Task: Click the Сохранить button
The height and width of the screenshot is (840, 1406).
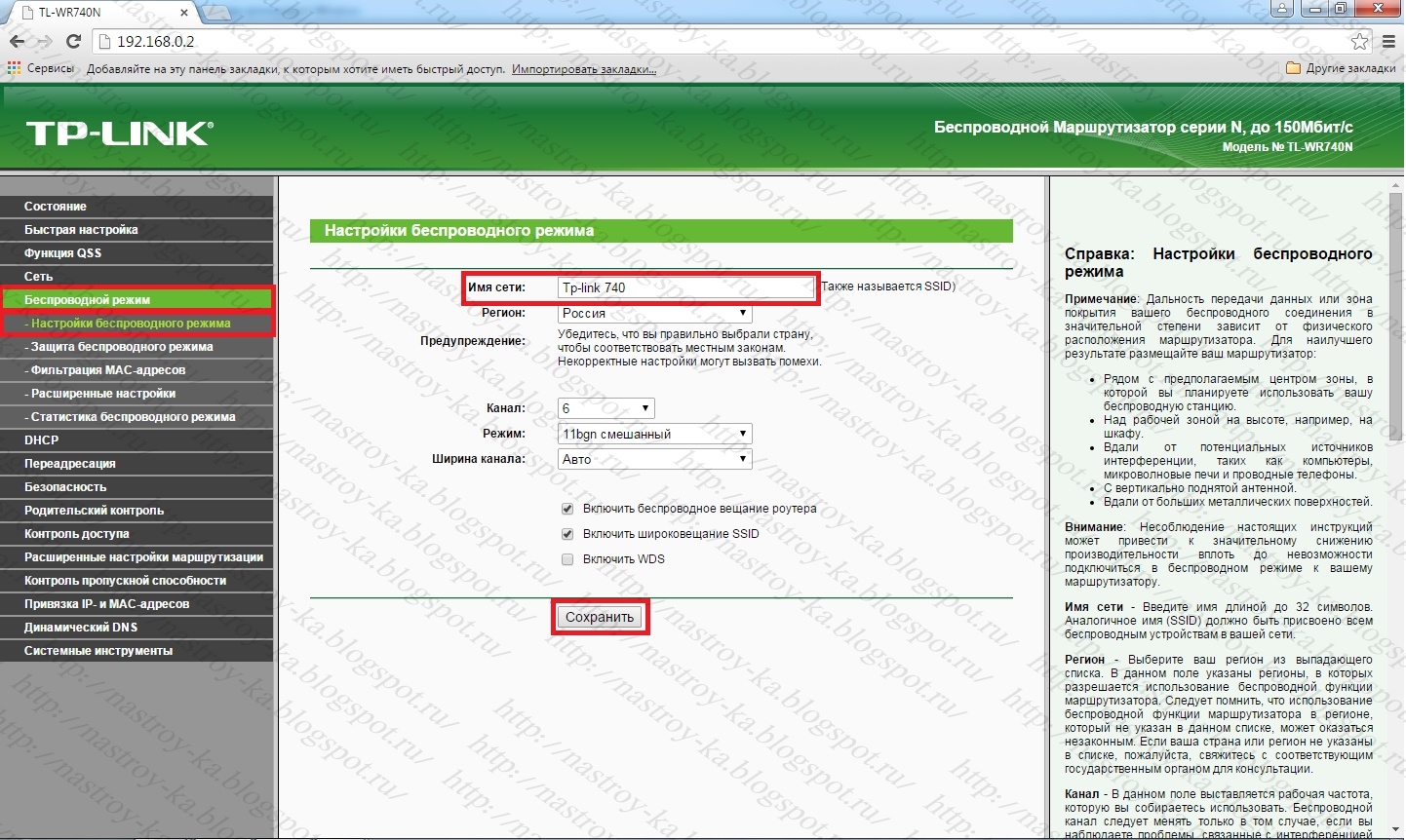Action: coord(600,617)
